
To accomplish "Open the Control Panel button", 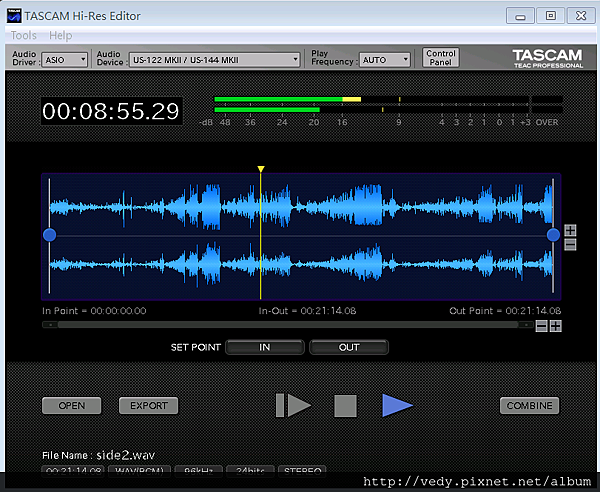I will click(x=440, y=58).
